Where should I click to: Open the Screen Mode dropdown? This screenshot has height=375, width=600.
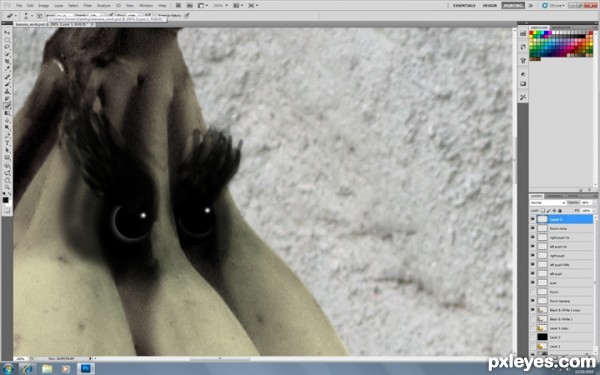(x=254, y=5)
